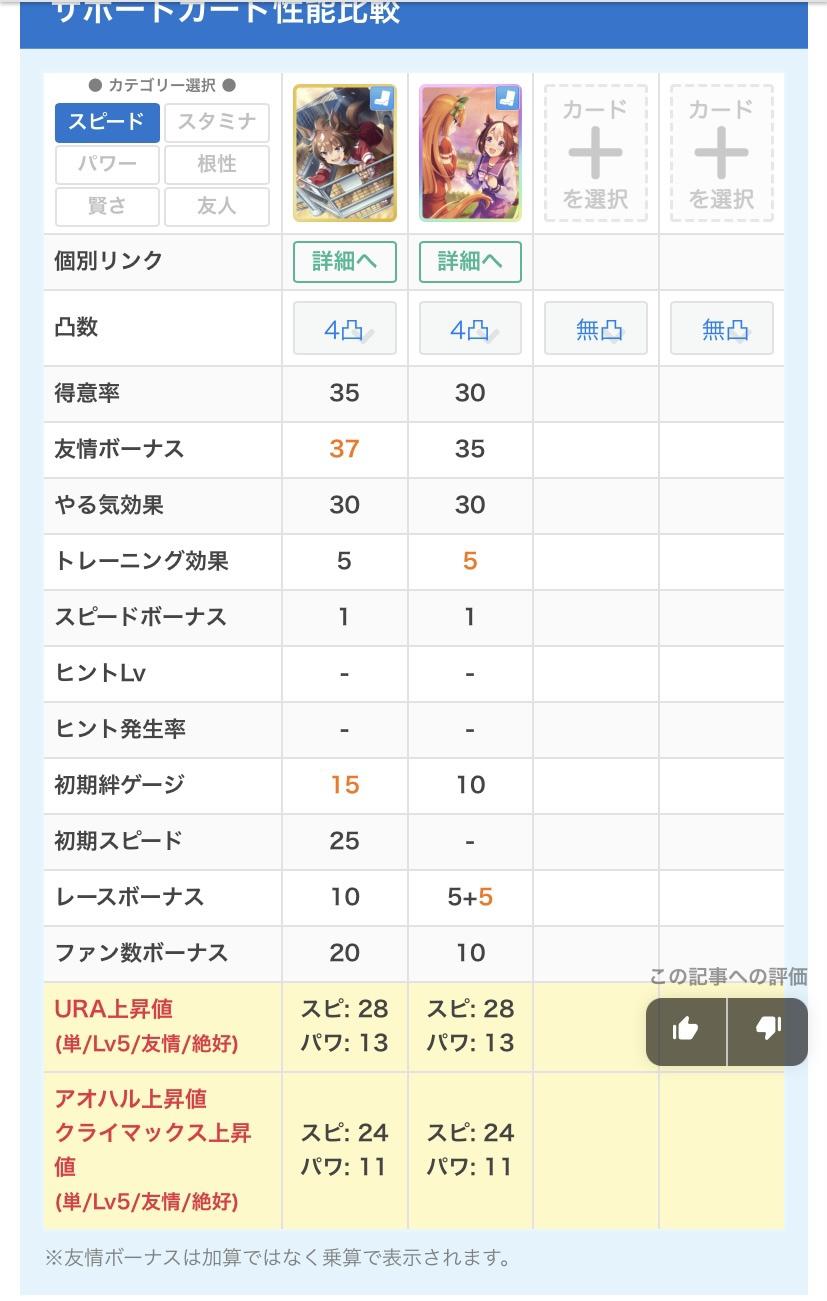Click the speed type badge on second card

tap(508, 98)
